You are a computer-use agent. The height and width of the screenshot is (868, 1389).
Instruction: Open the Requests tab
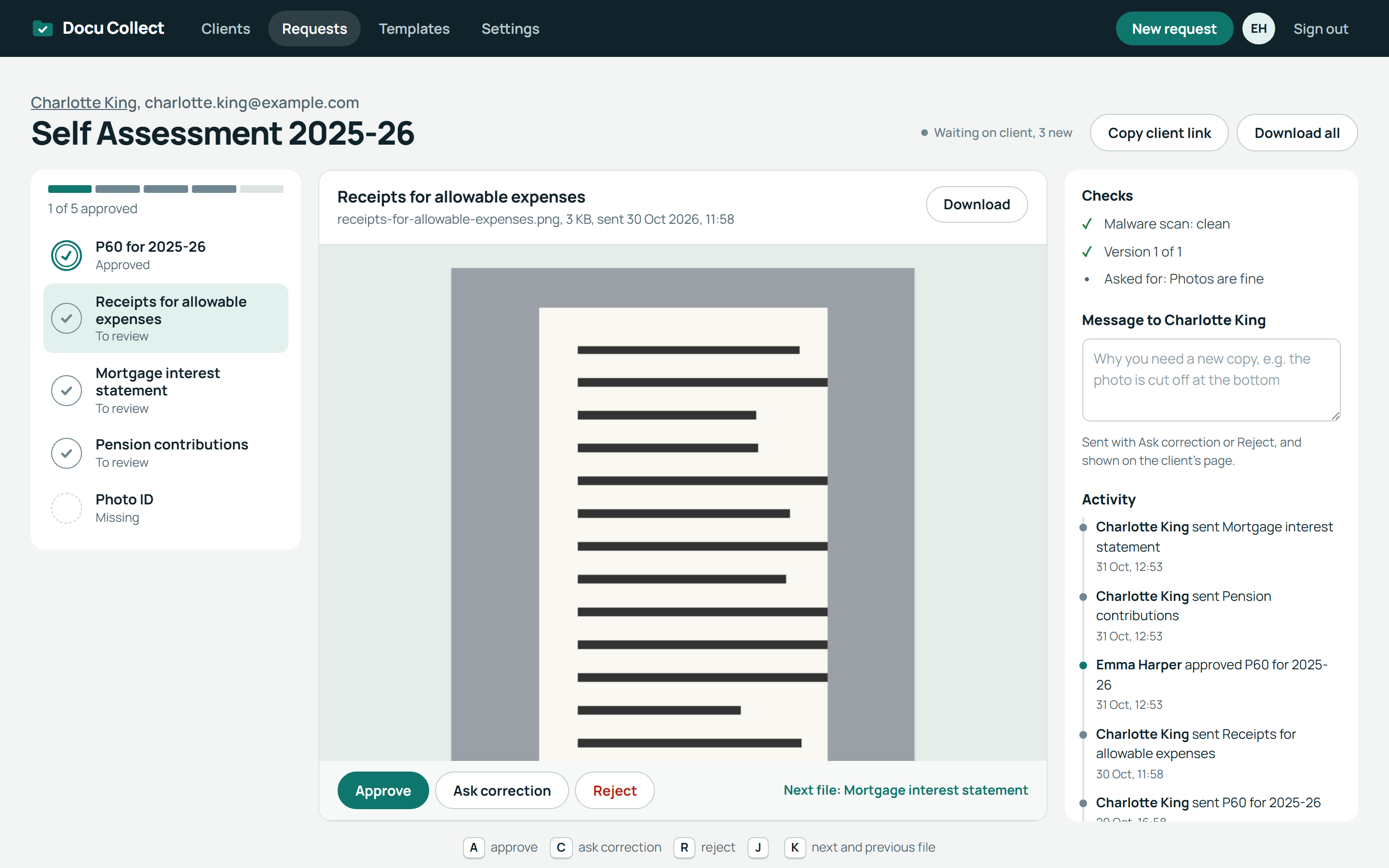[x=314, y=29]
